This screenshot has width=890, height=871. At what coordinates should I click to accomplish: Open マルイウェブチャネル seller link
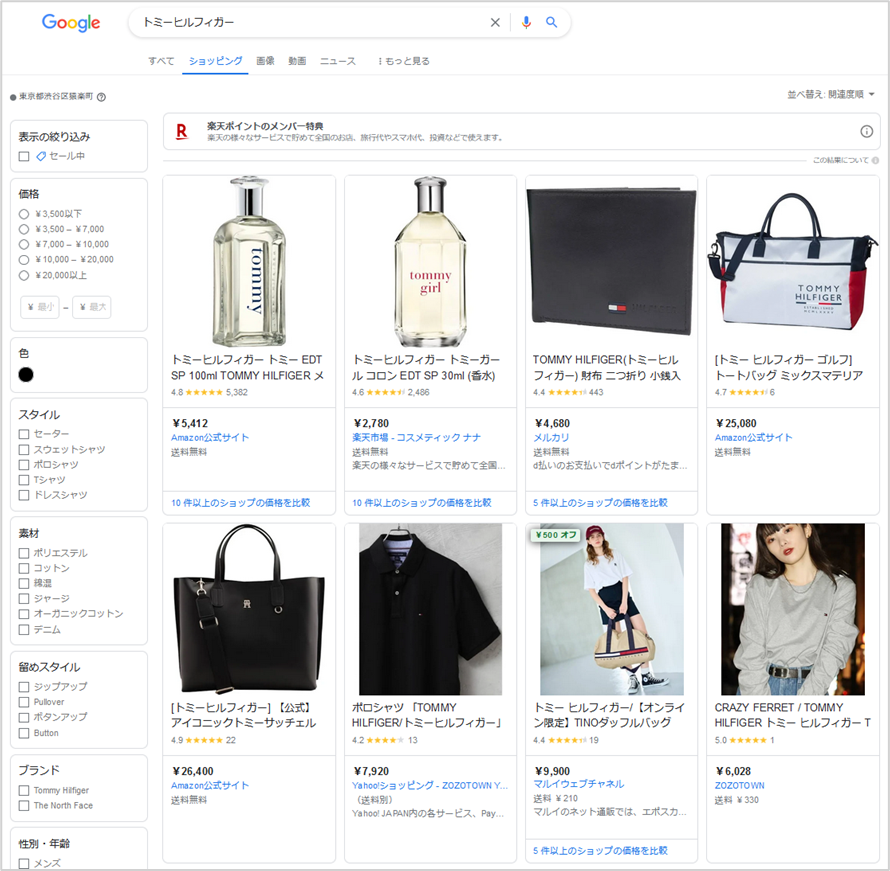click(578, 784)
